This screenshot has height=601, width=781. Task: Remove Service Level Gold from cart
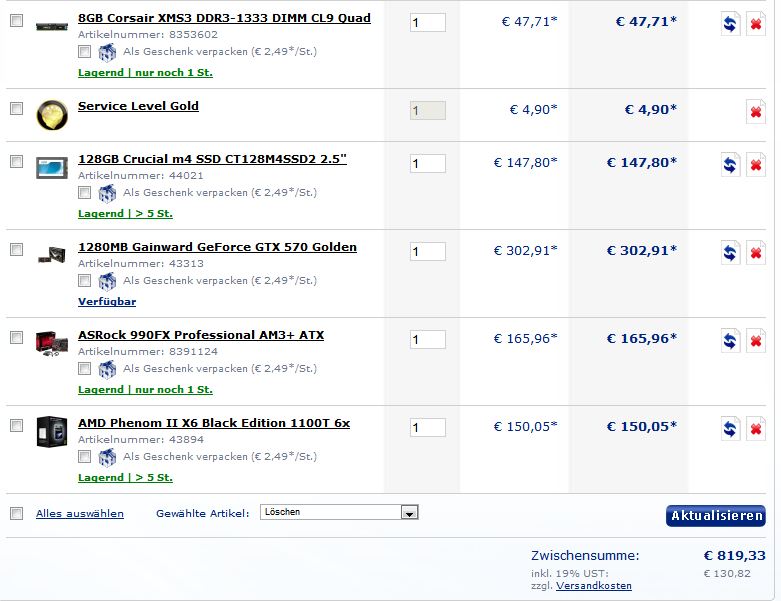756,112
